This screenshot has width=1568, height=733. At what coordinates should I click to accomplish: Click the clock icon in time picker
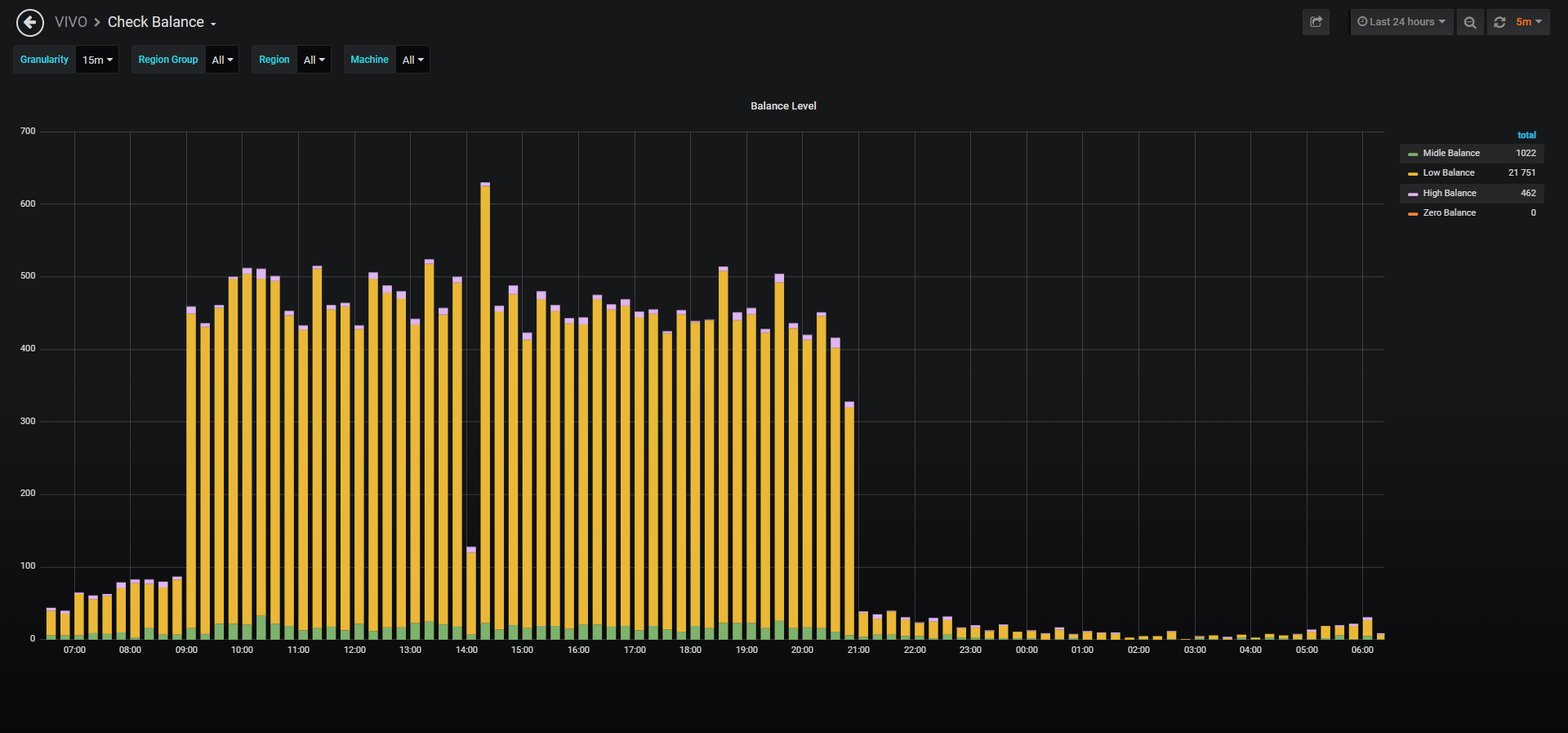[x=1362, y=22]
